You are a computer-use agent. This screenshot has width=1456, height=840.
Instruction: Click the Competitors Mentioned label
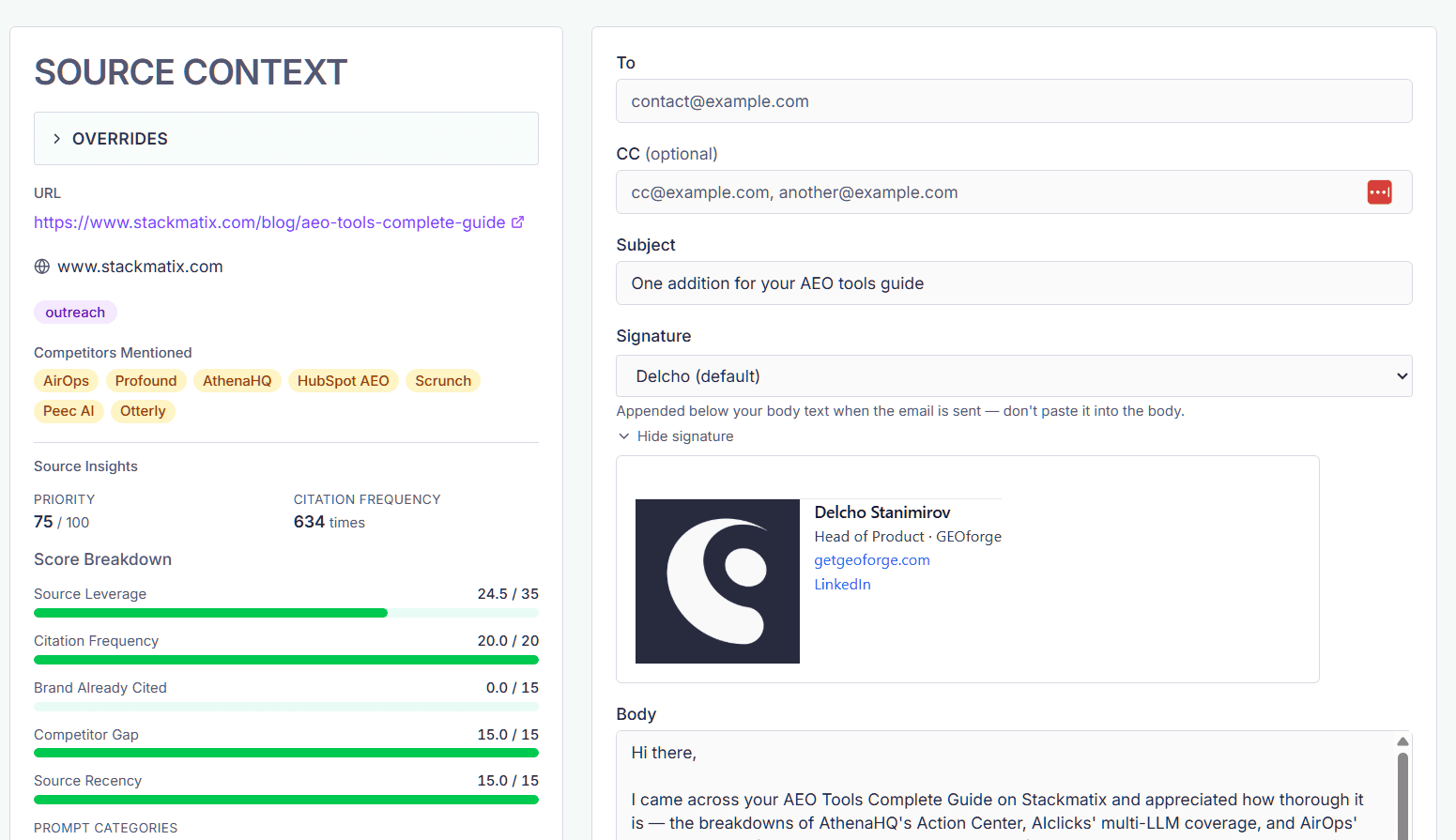(x=113, y=353)
